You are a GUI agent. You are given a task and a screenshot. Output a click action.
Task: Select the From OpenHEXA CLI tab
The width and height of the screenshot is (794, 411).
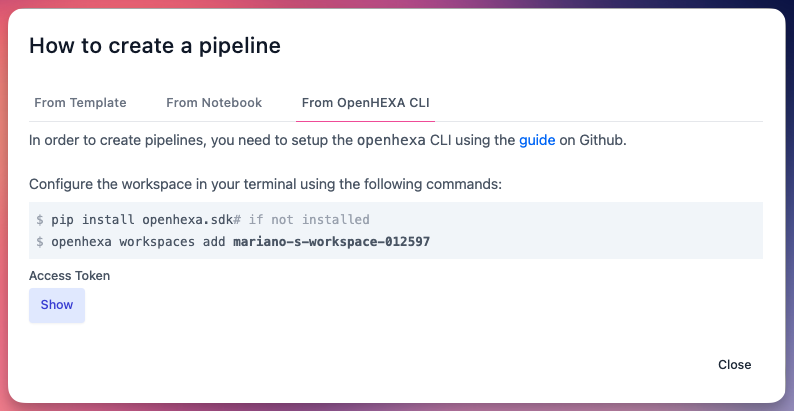click(365, 103)
